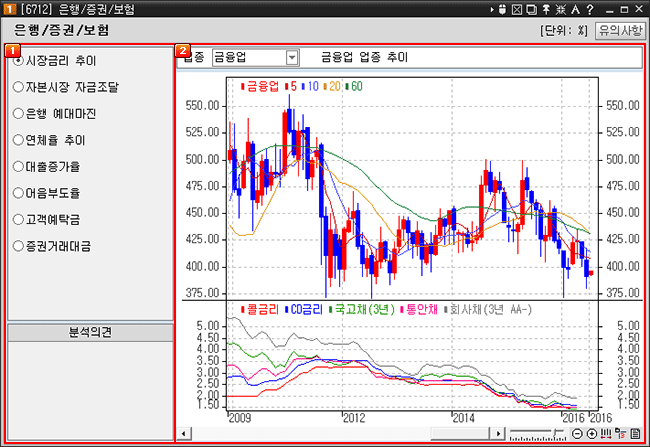Click the CD금리 legend label
Image resolution: width=650 pixels, height=447 pixels.
coord(303,309)
